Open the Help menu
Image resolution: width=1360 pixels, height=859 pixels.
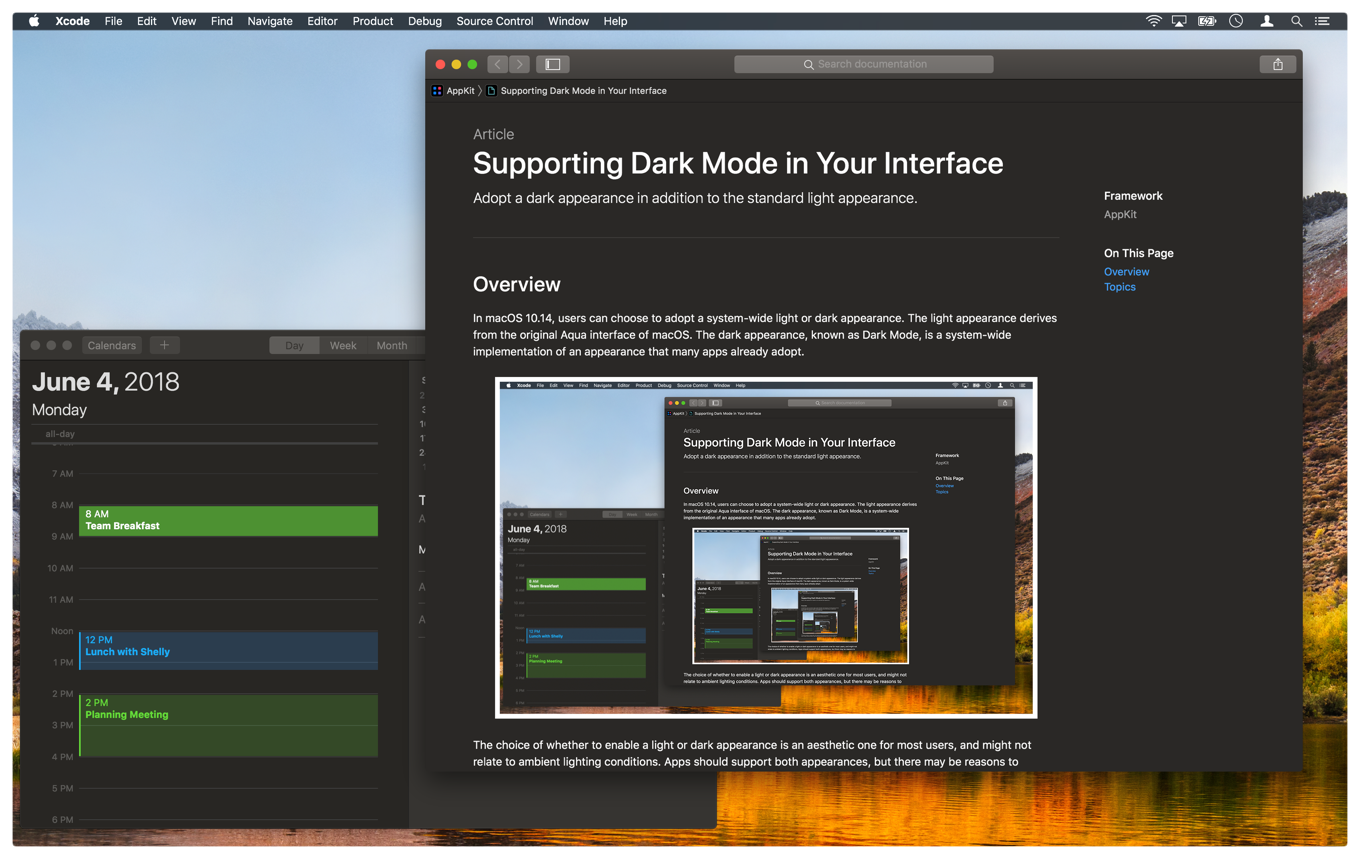(615, 21)
